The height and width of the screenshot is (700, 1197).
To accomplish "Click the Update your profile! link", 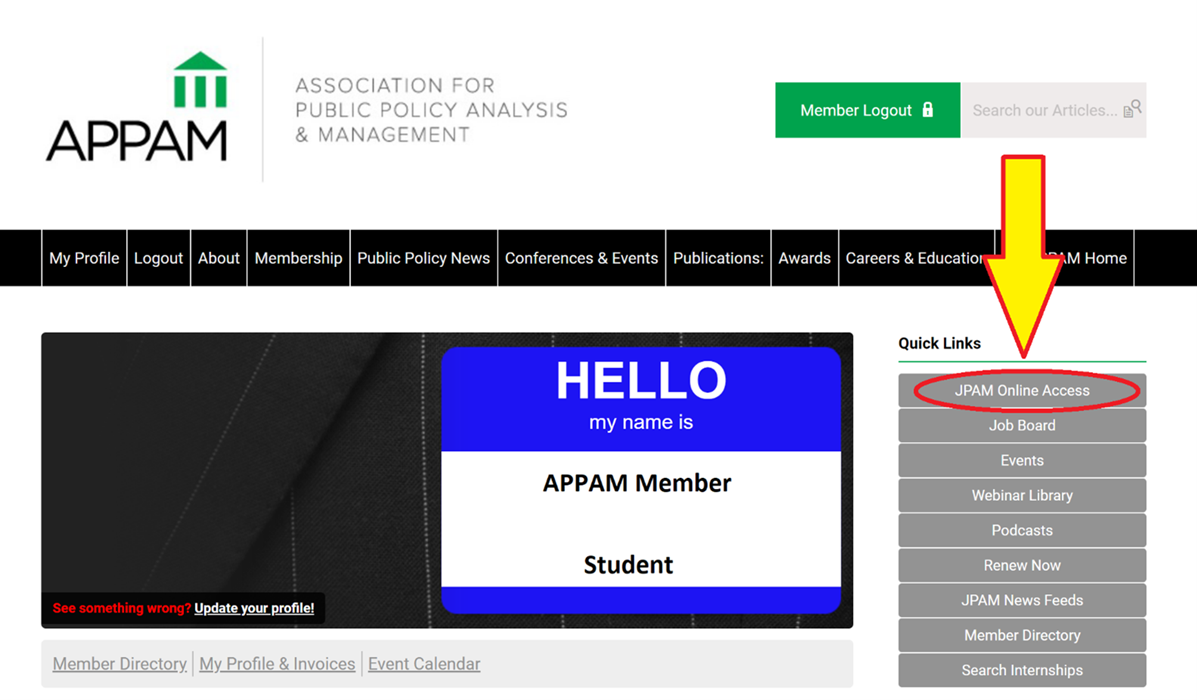I will [x=254, y=608].
